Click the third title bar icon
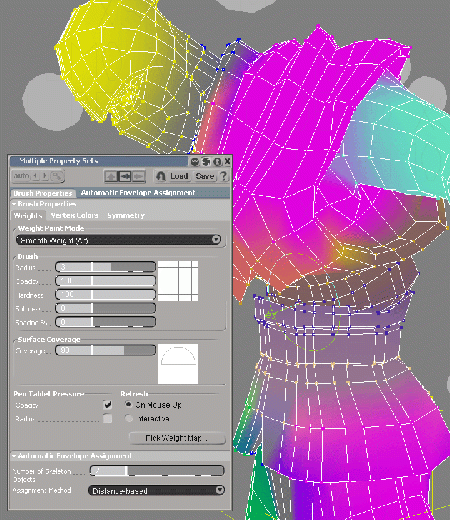This screenshot has width=450, height=520. click(217, 162)
